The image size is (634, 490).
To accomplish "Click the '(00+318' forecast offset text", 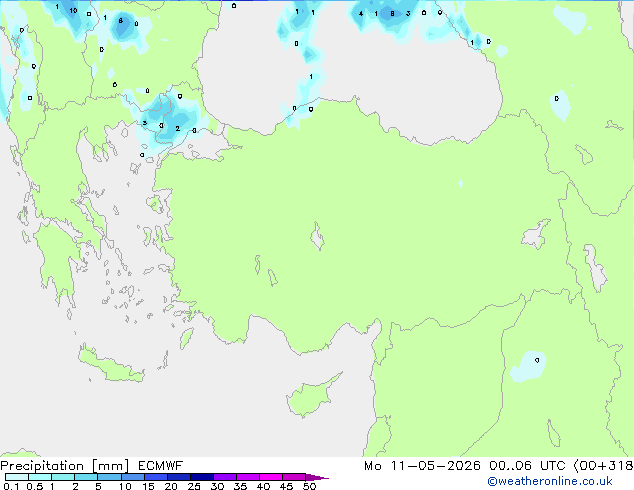I will 603,466.
